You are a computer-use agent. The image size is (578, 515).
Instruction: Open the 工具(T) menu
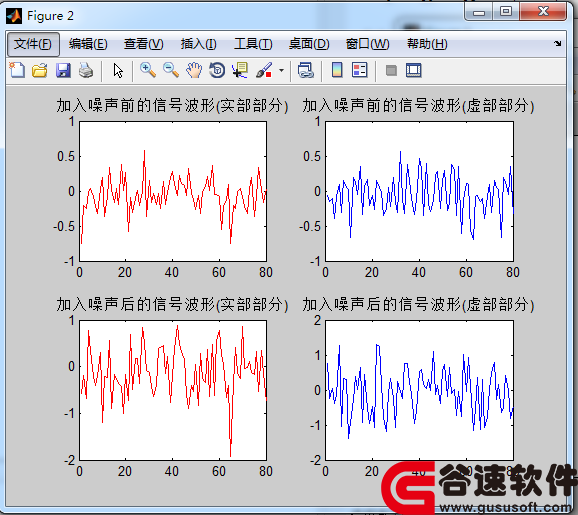253,44
